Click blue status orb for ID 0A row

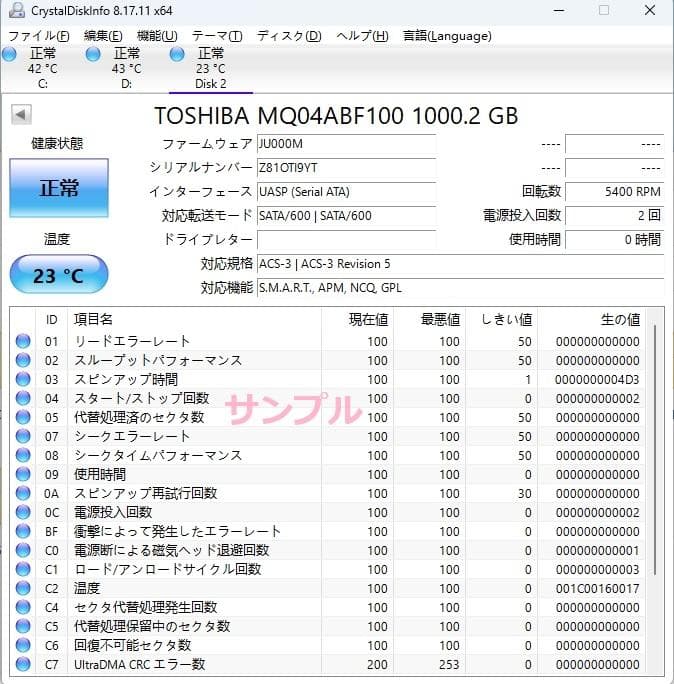tap(23, 493)
